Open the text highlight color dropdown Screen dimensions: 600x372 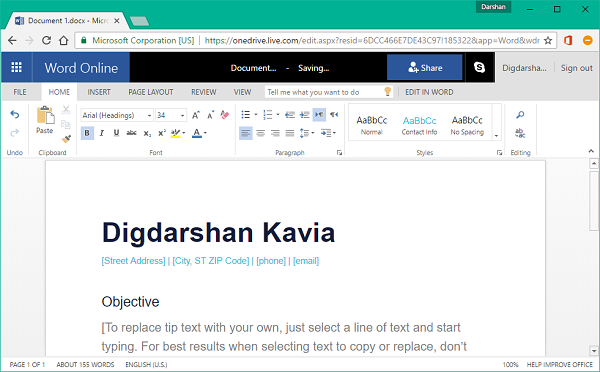coord(184,133)
